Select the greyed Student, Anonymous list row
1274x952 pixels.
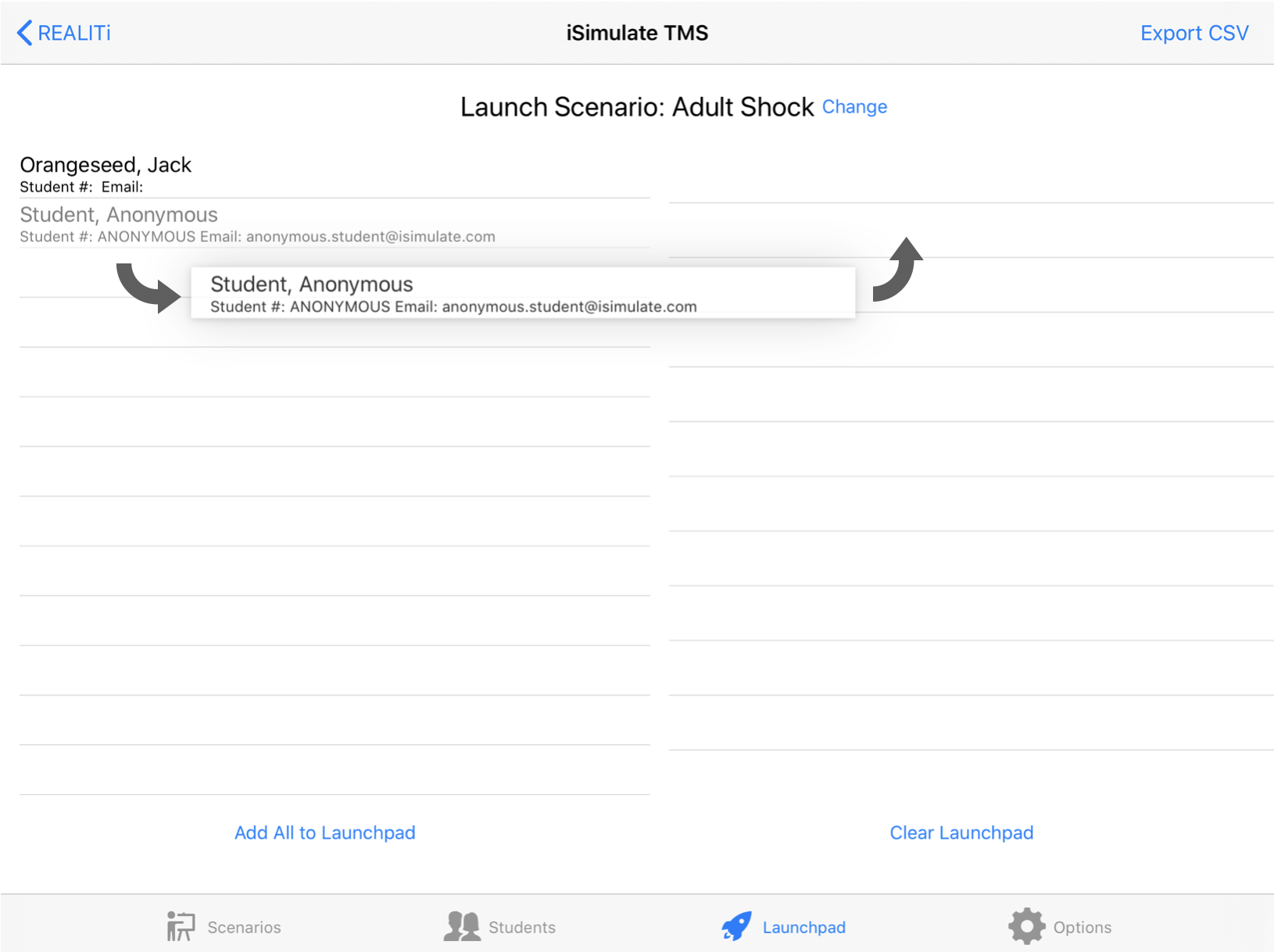(x=257, y=224)
